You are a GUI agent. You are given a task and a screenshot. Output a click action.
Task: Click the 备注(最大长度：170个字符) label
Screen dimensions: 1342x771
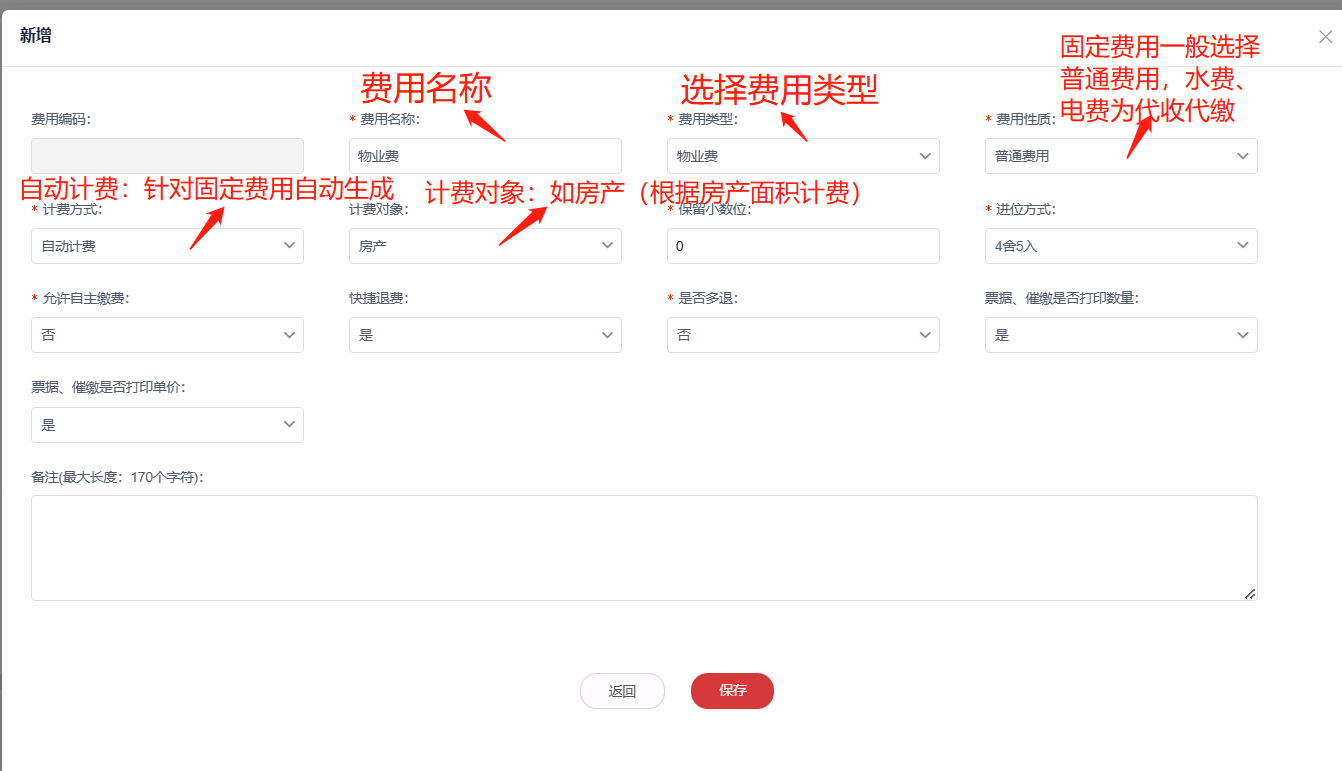coord(118,478)
